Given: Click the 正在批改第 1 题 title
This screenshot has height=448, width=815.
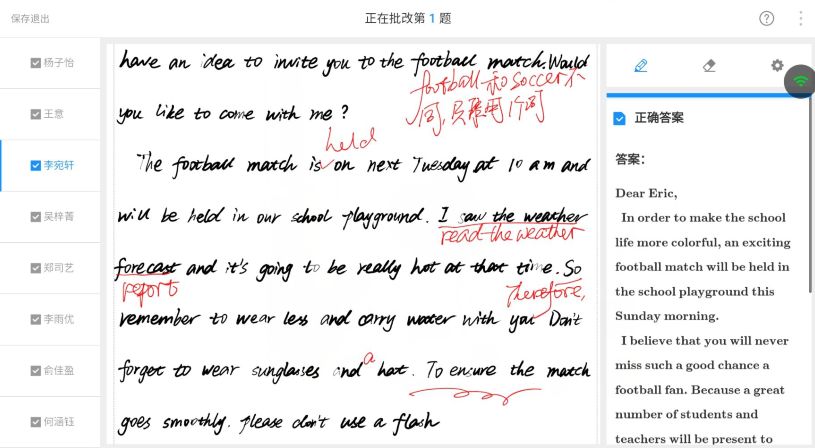Looking at the screenshot, I should click(408, 18).
